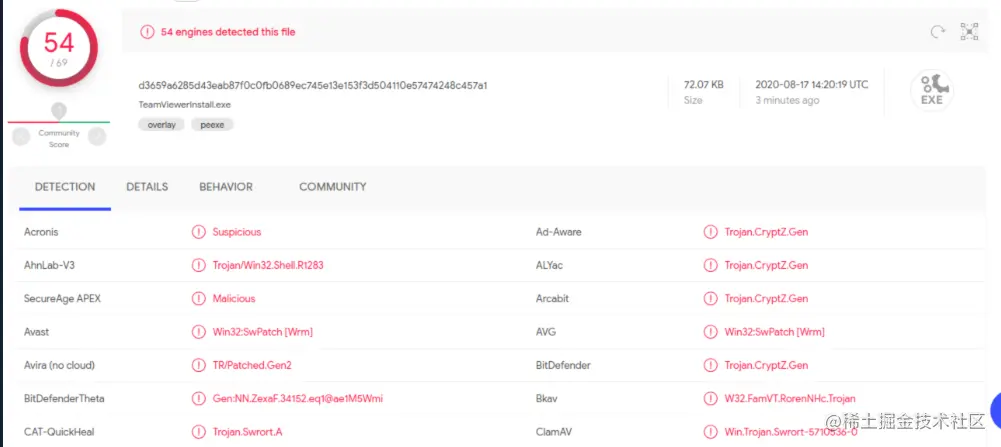The image size is (1001, 447).
Task: Click the W32.FamVT.RorenNHc.Trojan result
Action: pyautogui.click(x=790, y=398)
